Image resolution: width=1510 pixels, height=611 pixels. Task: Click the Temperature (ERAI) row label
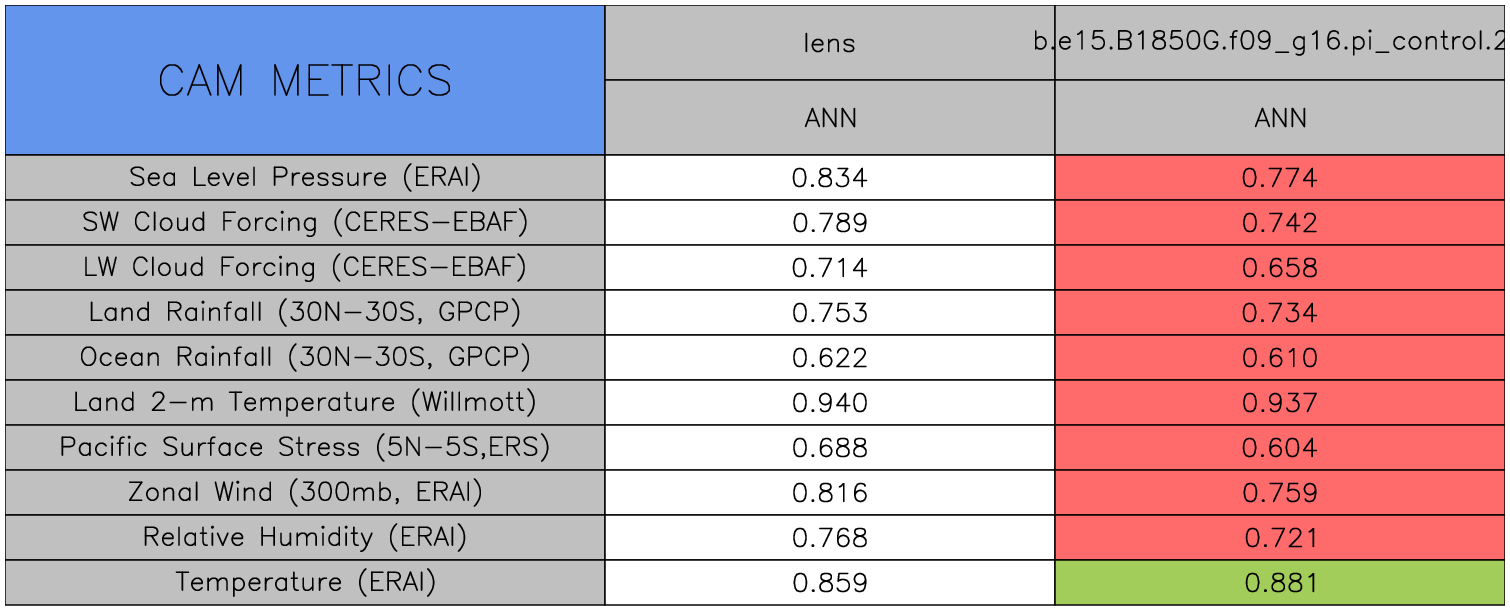pos(305,582)
